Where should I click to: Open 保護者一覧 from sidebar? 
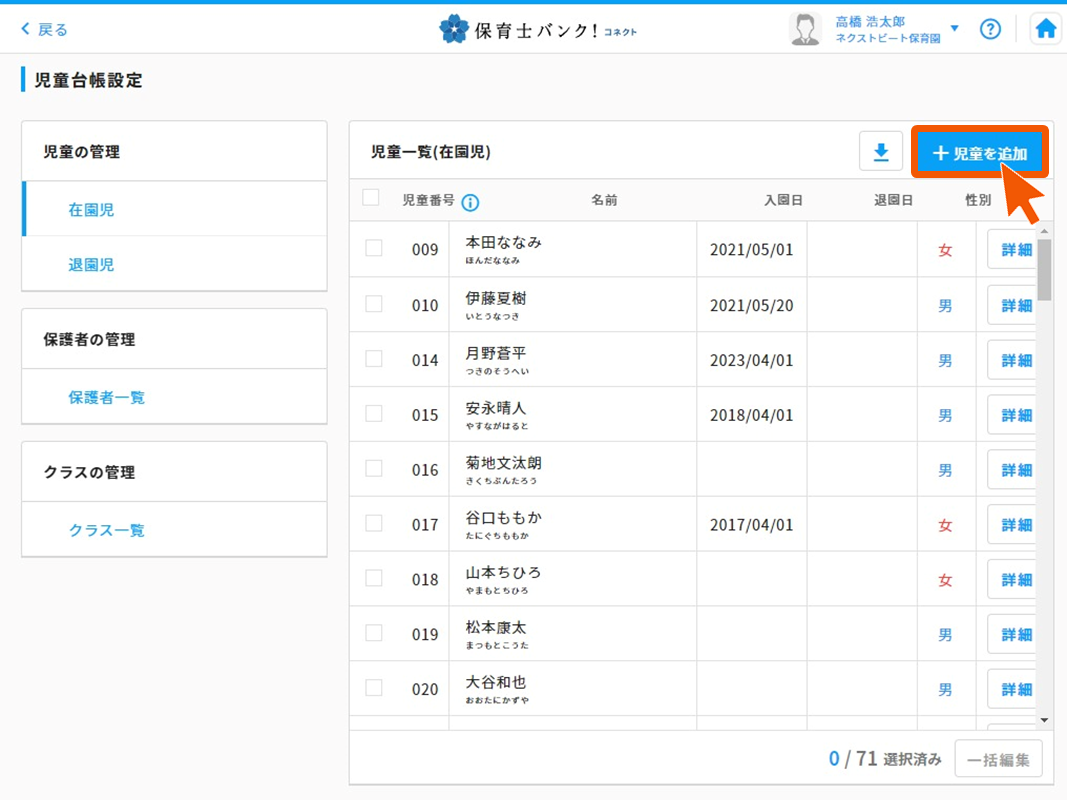click(x=106, y=397)
